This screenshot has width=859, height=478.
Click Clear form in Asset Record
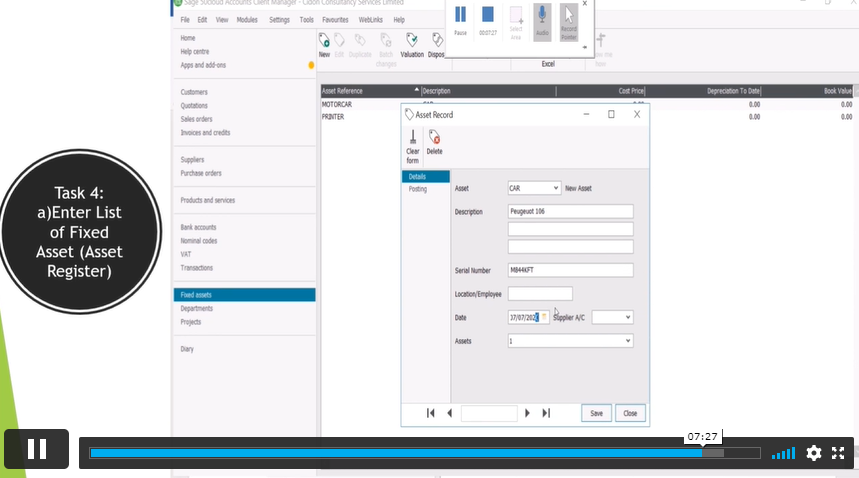413,146
